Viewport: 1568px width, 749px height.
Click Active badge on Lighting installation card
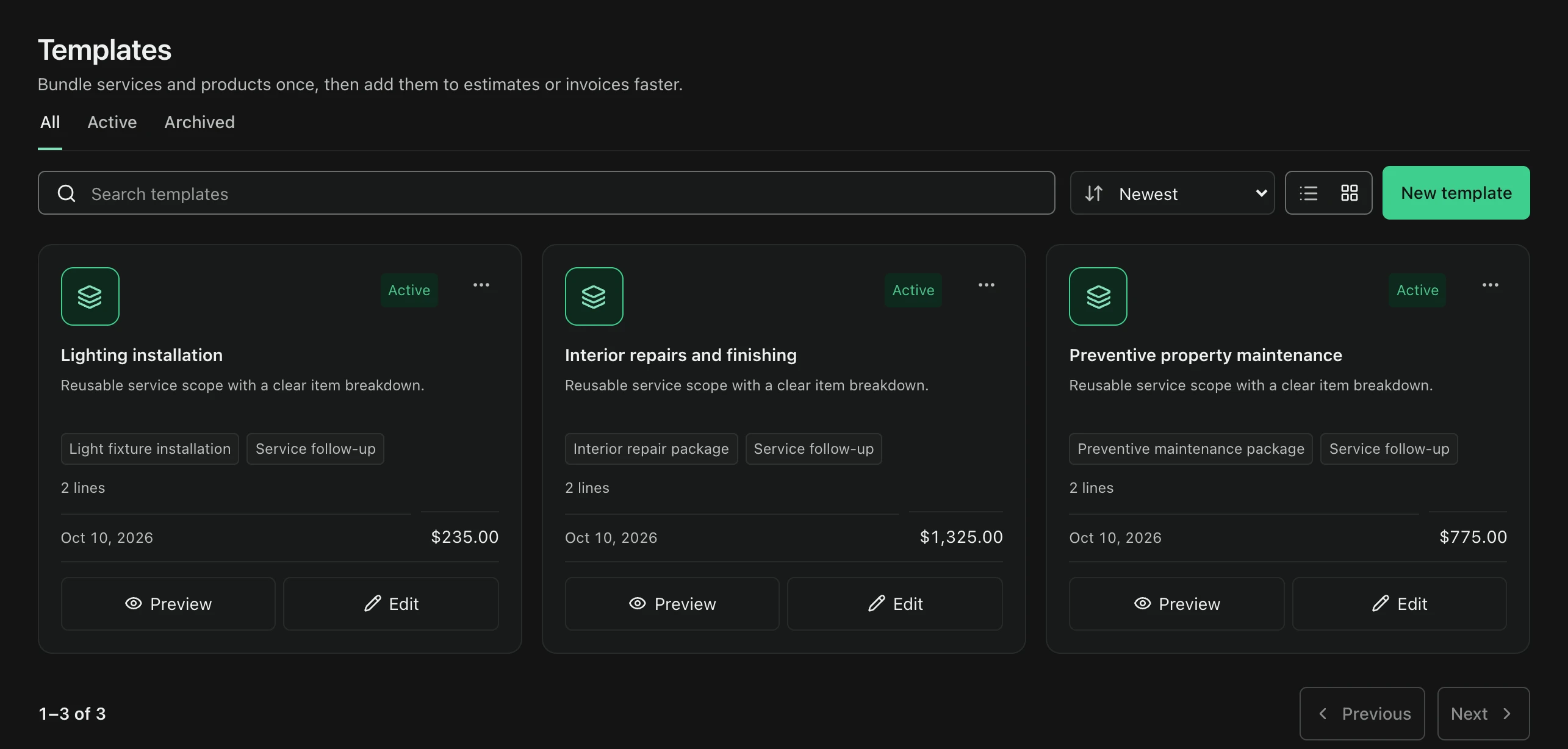[409, 290]
